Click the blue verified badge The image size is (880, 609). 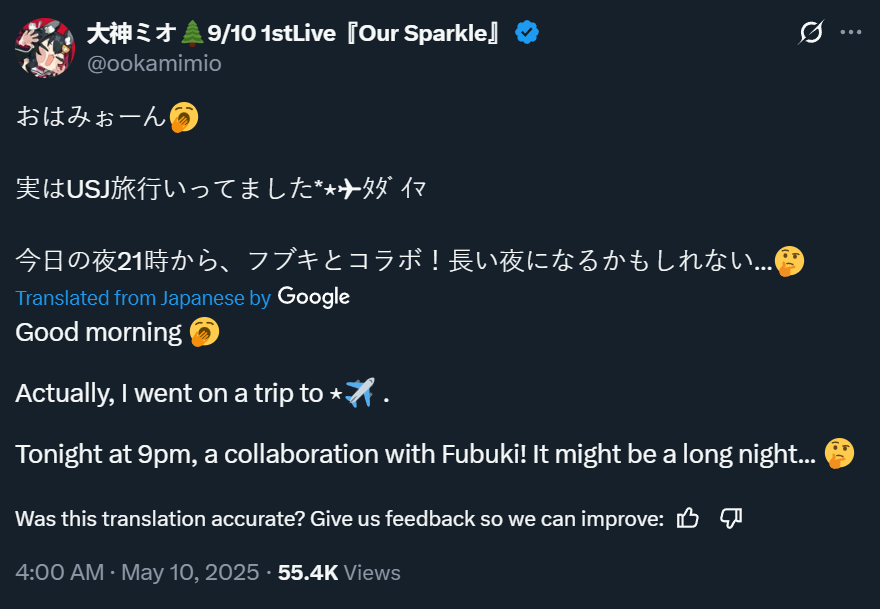point(527,33)
